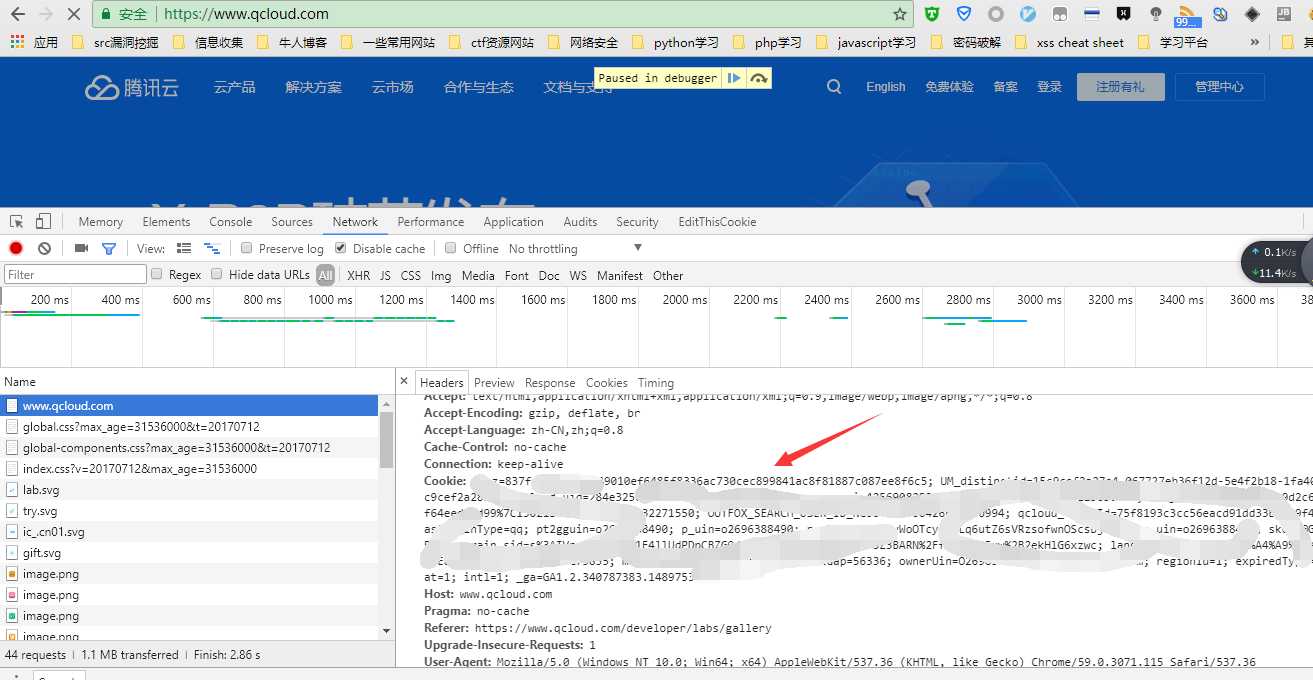Click the blue shield extension icon
1313x680 pixels.
[x=964, y=14]
